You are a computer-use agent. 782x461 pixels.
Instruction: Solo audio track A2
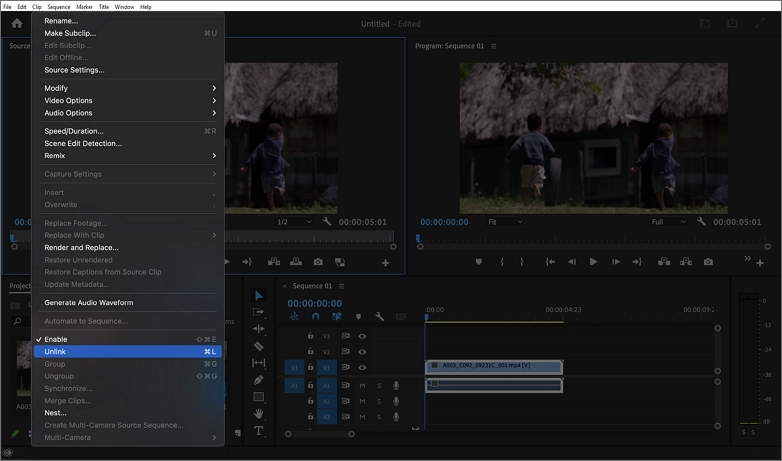click(x=379, y=401)
